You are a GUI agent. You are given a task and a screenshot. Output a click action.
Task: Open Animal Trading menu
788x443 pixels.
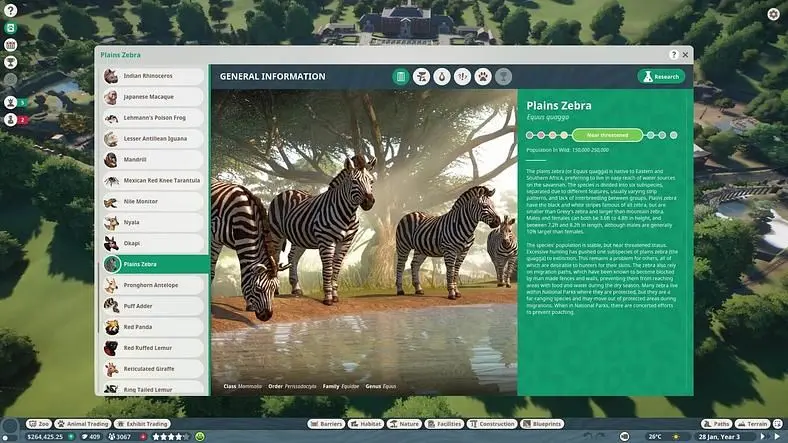click(83, 424)
